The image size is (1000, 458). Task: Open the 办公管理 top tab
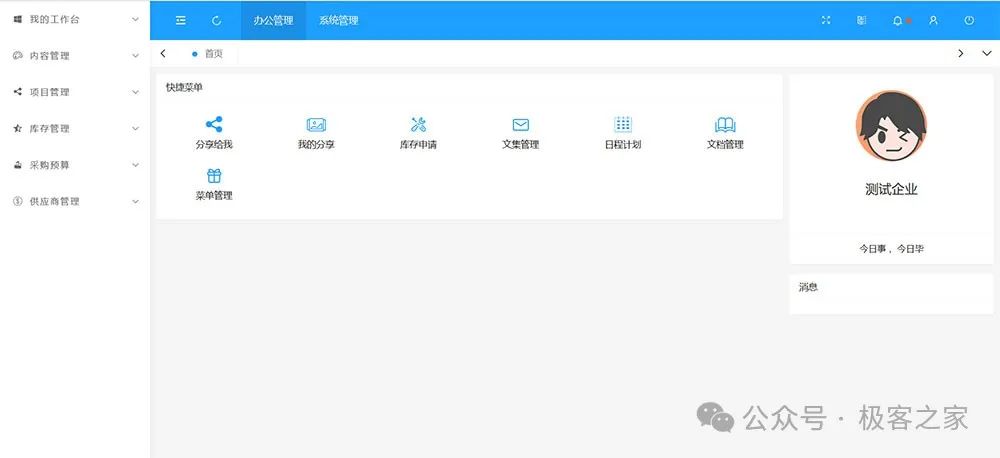coord(273,20)
